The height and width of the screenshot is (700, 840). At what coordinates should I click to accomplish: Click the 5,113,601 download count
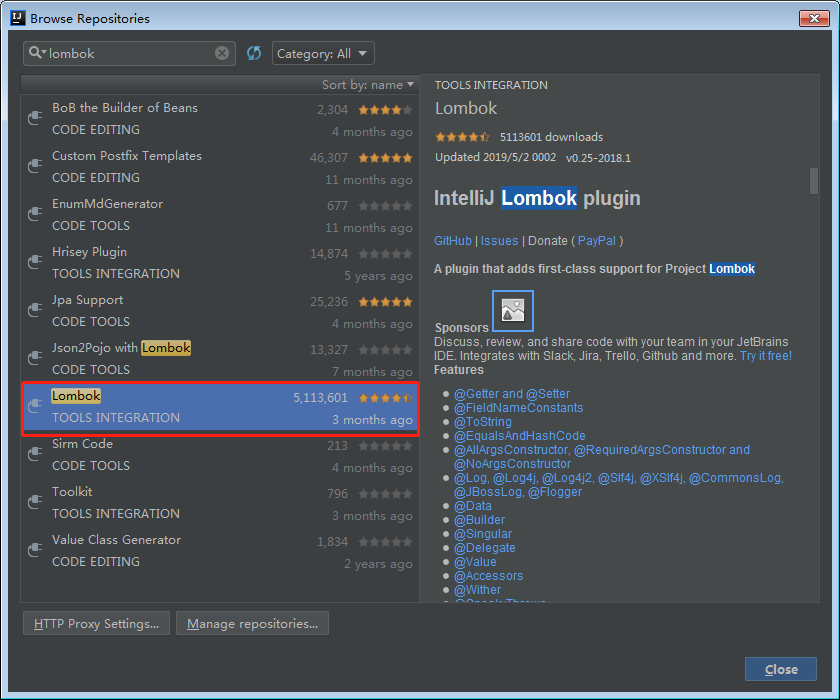pyautogui.click(x=320, y=398)
